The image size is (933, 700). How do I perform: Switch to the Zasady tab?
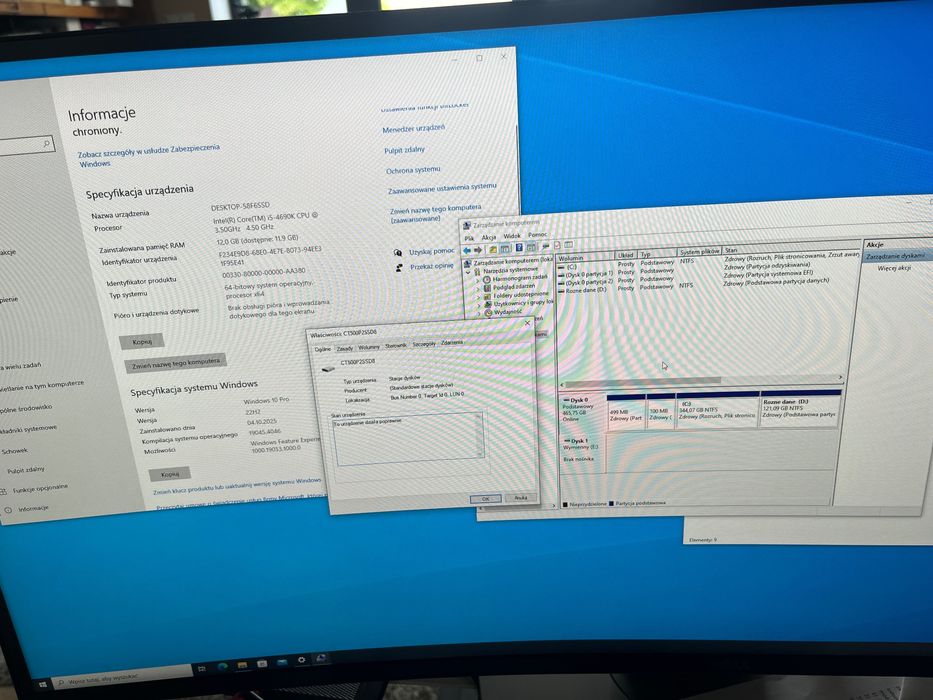345,348
